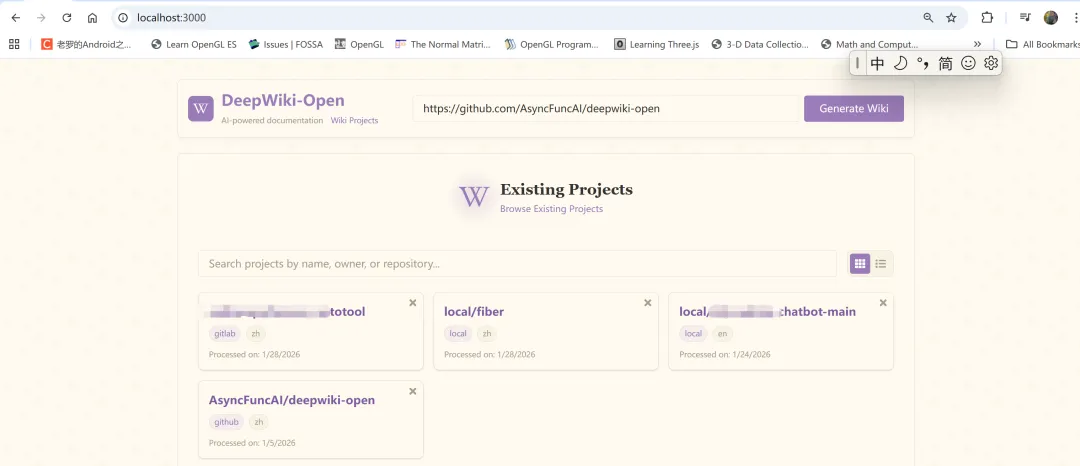The width and height of the screenshot is (1080, 466).
Task: Click the site info icon in address bar
Action: 123,18
